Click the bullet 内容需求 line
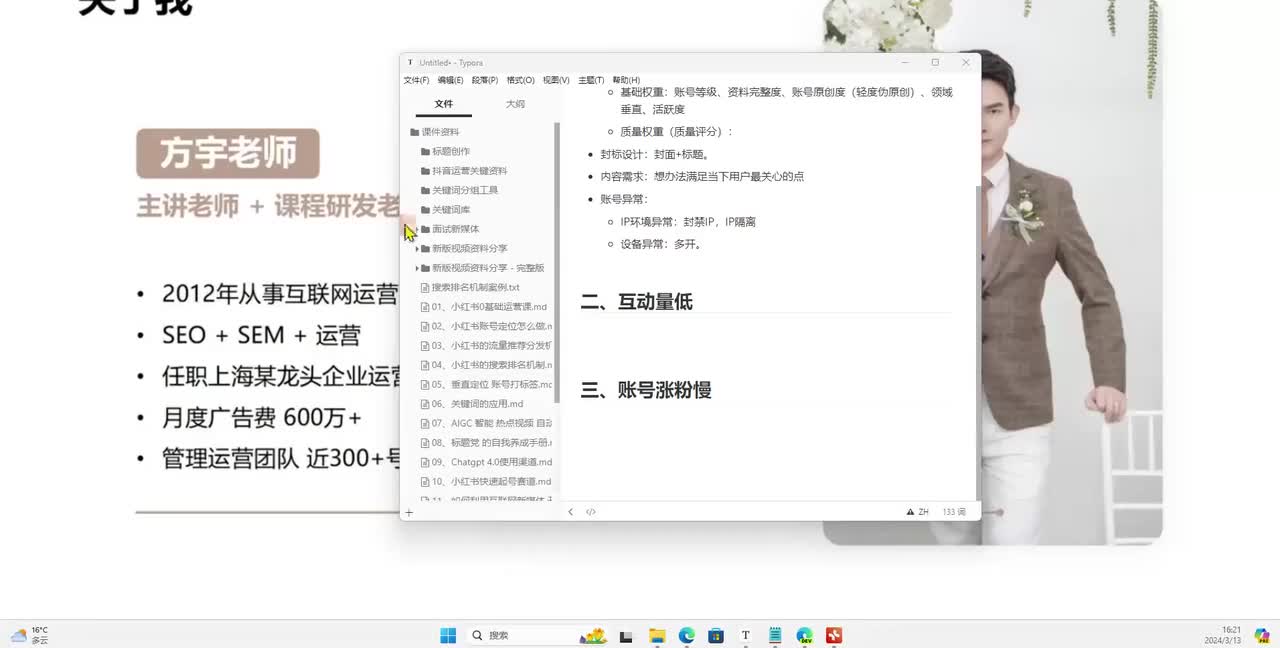The image size is (1280, 648). click(x=702, y=176)
